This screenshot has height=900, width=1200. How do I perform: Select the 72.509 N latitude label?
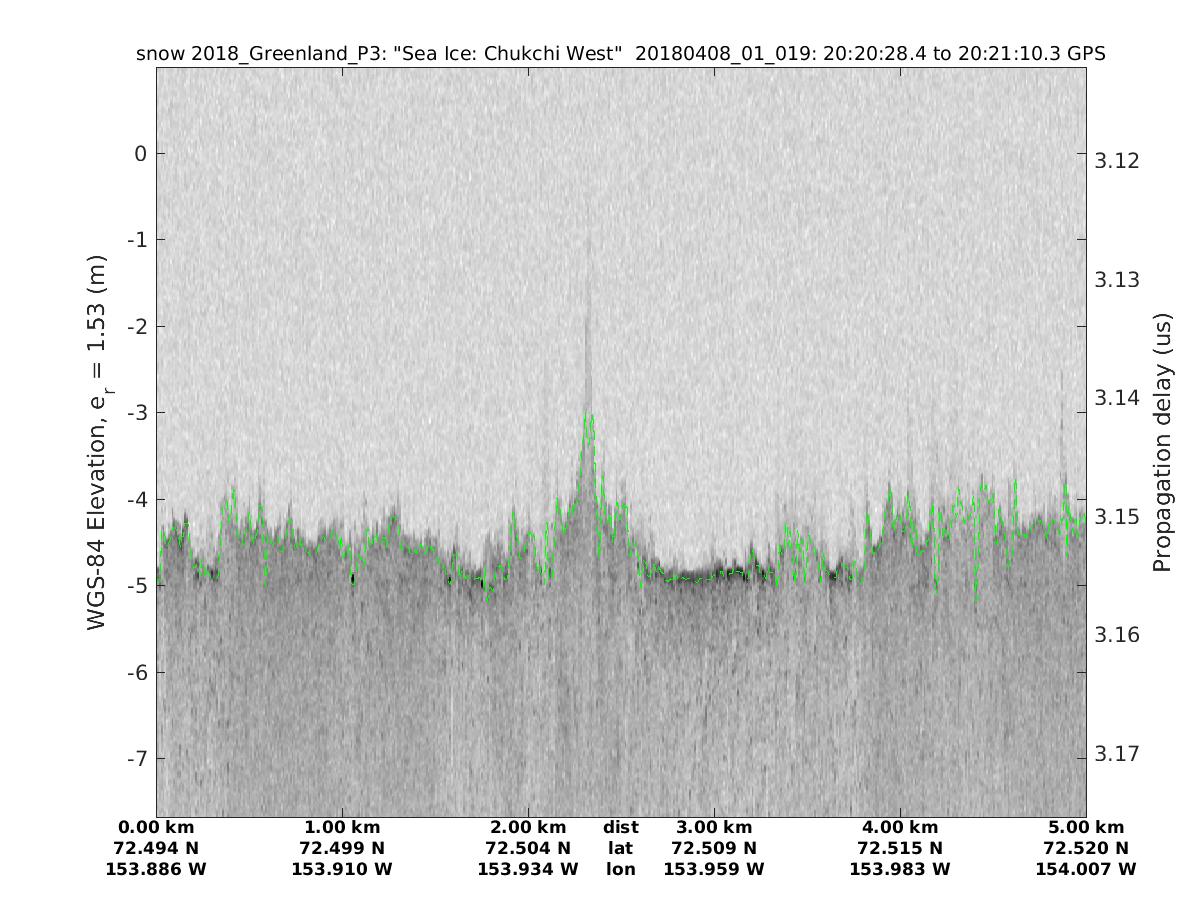pyautogui.click(x=714, y=849)
